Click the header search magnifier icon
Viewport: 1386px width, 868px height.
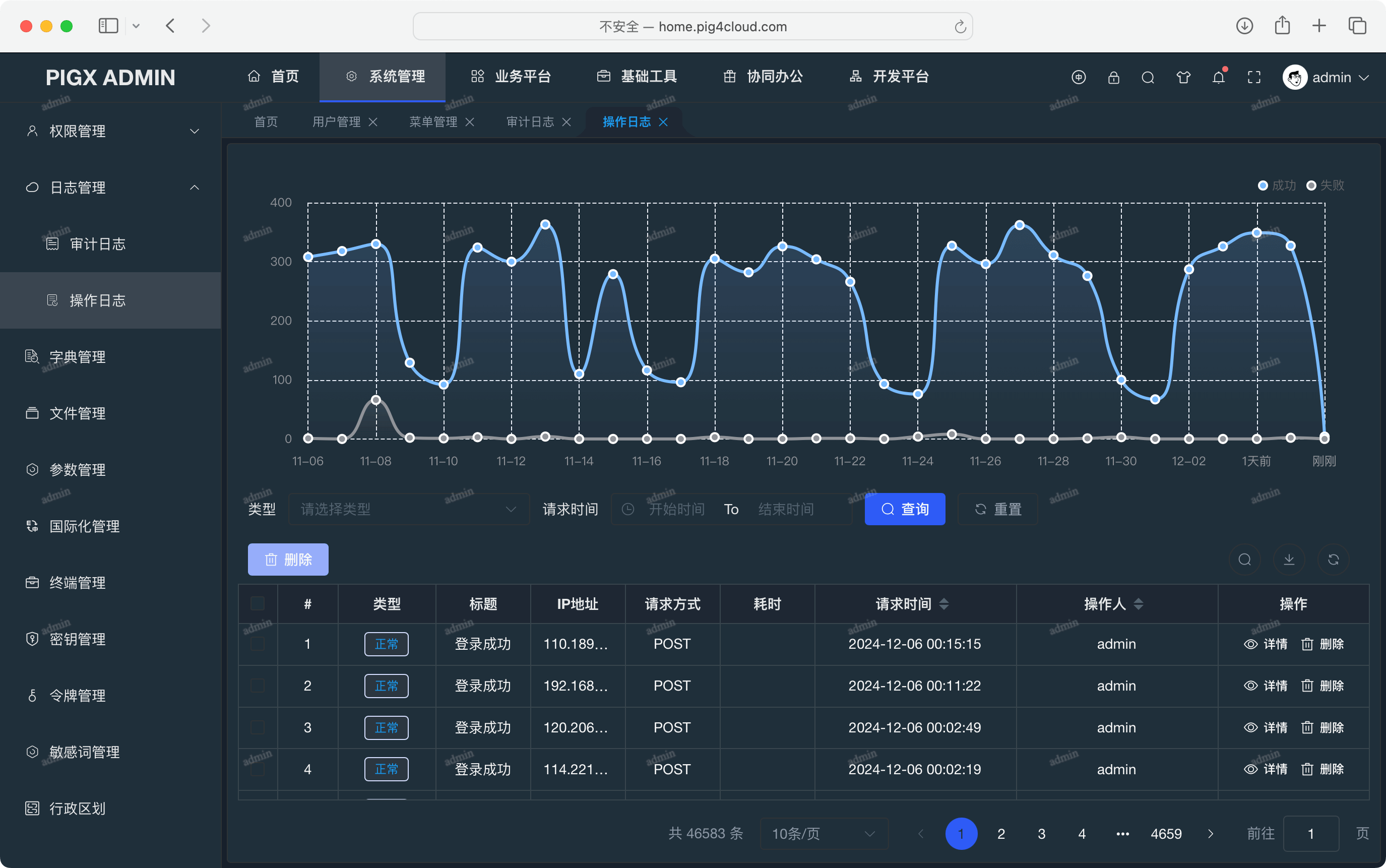1148,78
